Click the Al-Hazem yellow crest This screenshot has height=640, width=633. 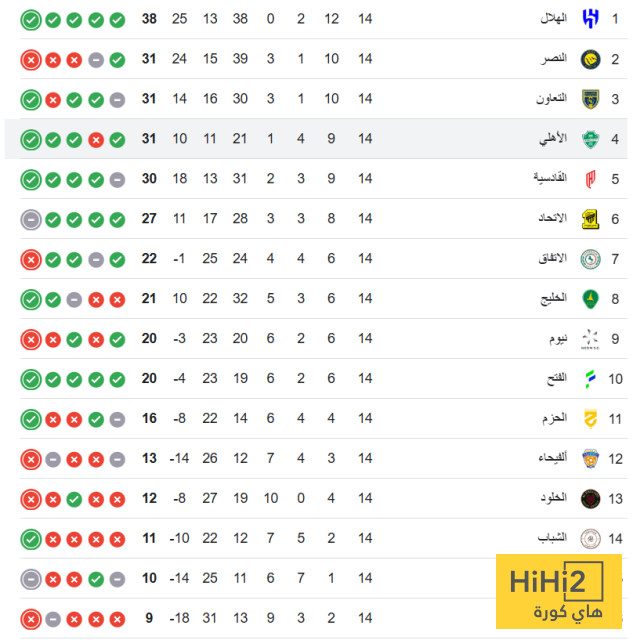coord(590,419)
